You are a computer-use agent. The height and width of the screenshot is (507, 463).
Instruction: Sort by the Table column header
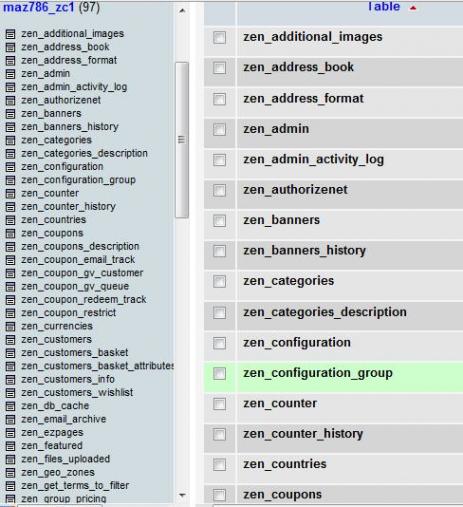pos(384,6)
